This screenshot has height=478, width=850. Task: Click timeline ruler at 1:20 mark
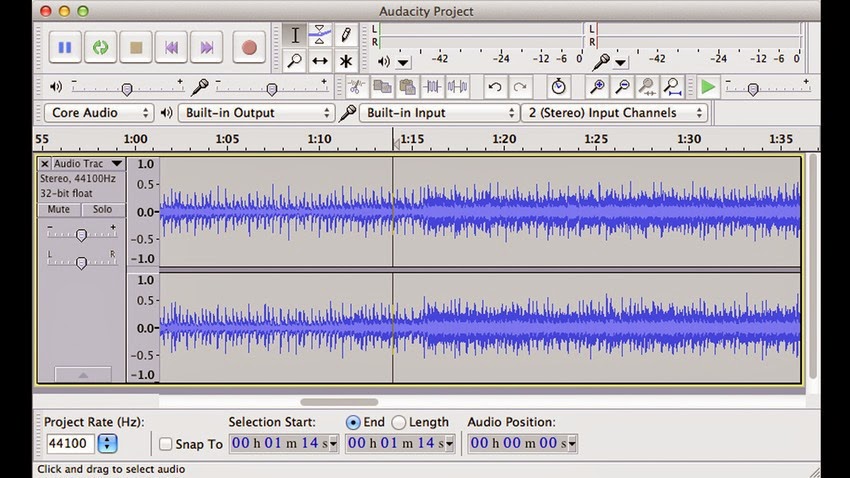coord(504,139)
